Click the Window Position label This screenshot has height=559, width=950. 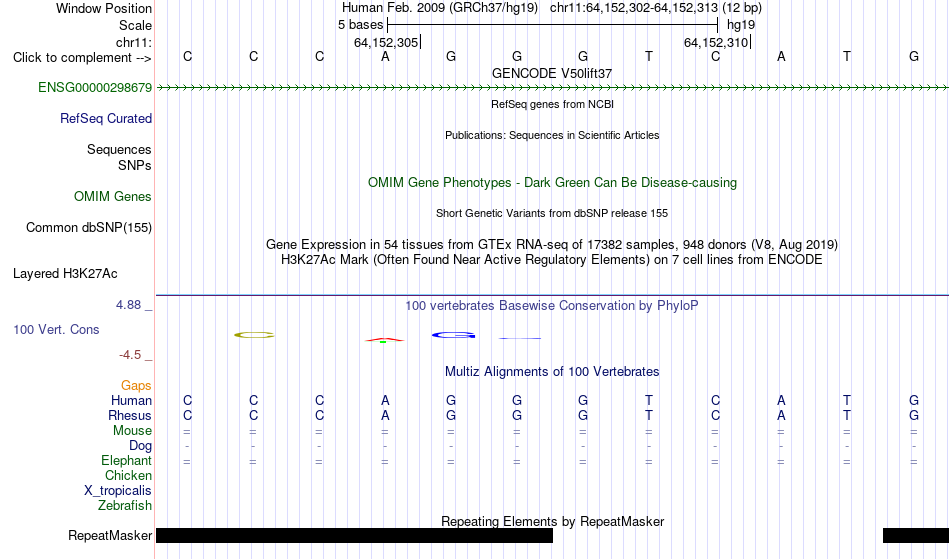point(104,8)
